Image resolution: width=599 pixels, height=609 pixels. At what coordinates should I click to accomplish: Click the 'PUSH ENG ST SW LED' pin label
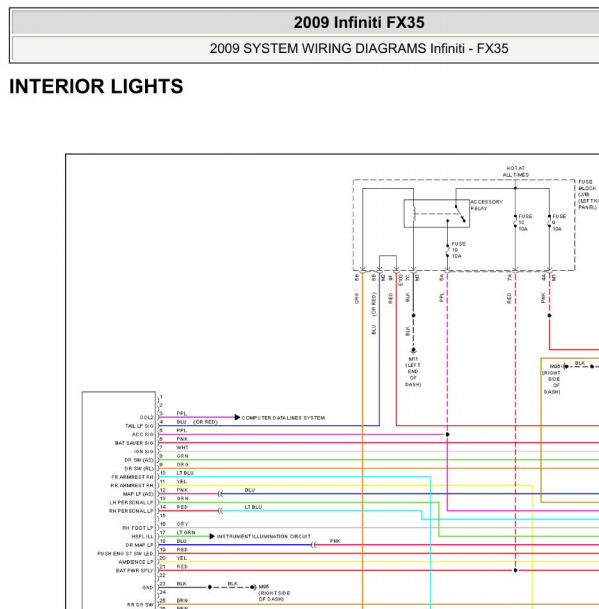(x=125, y=553)
